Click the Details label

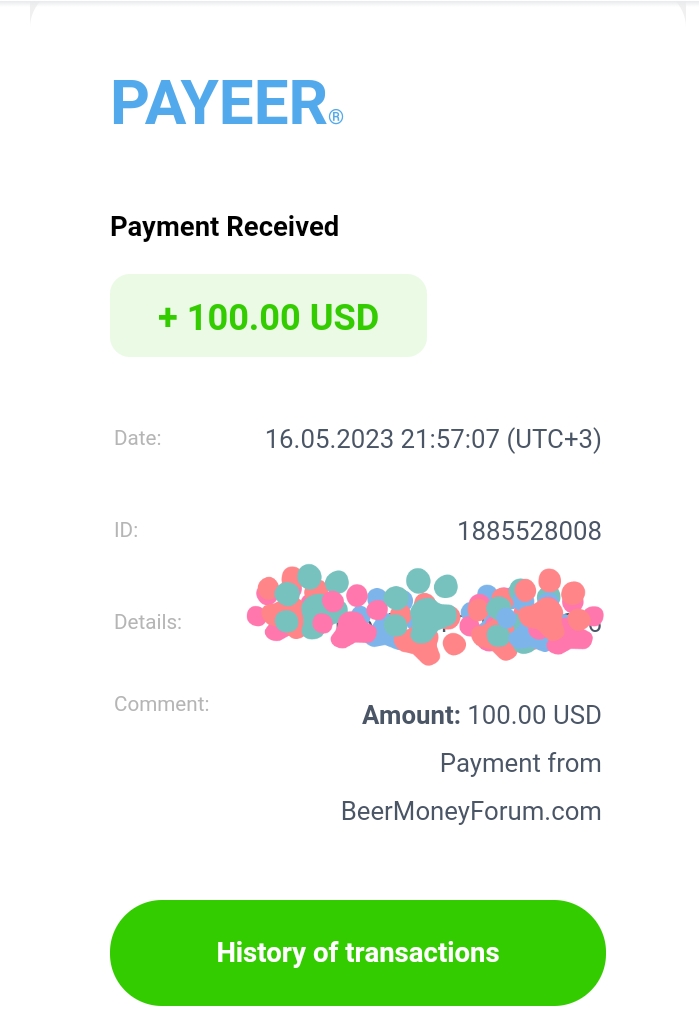(x=148, y=622)
